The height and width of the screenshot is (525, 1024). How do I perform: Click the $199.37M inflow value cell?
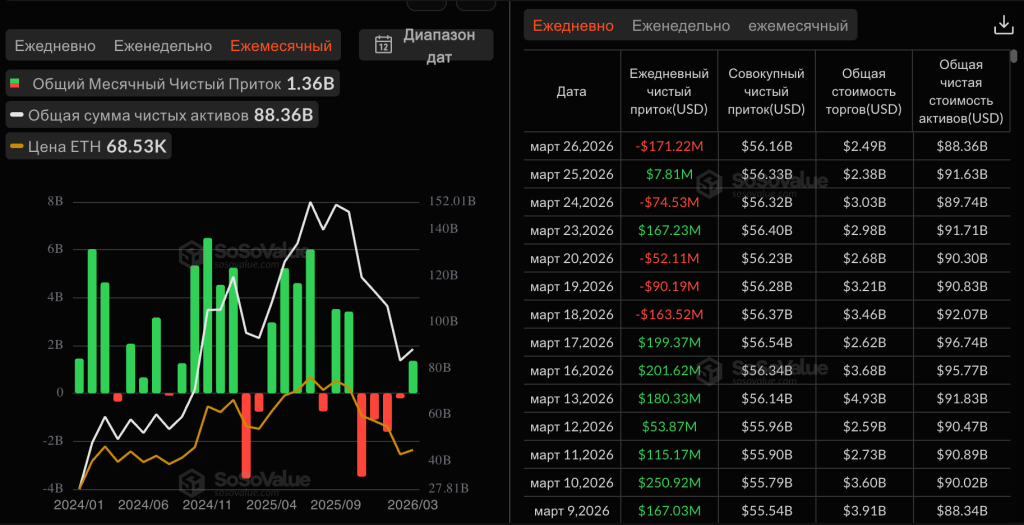(669, 342)
